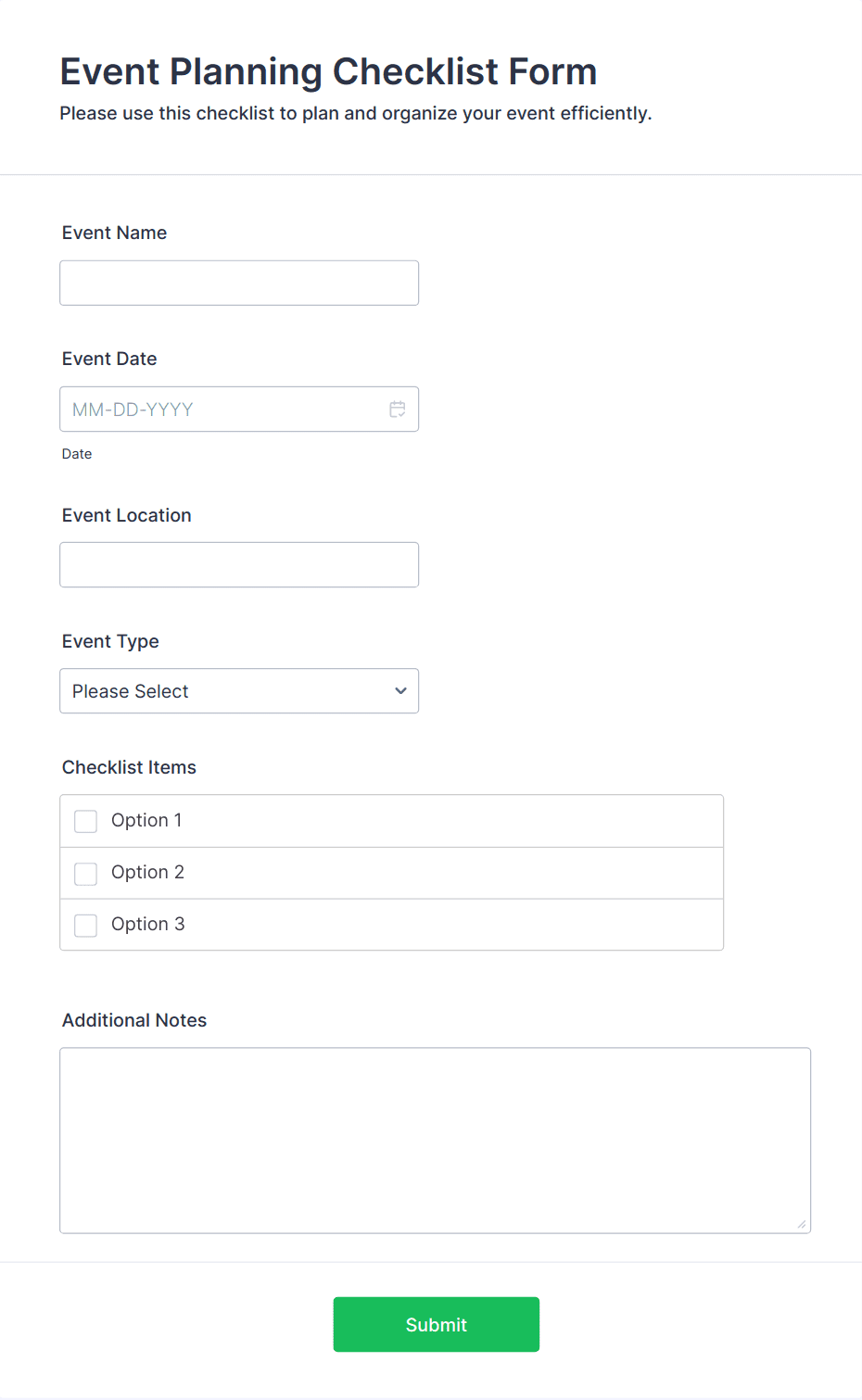Screen dimensions: 862x1400
Task: Check the Option 2 checkbox
Action: (85, 873)
